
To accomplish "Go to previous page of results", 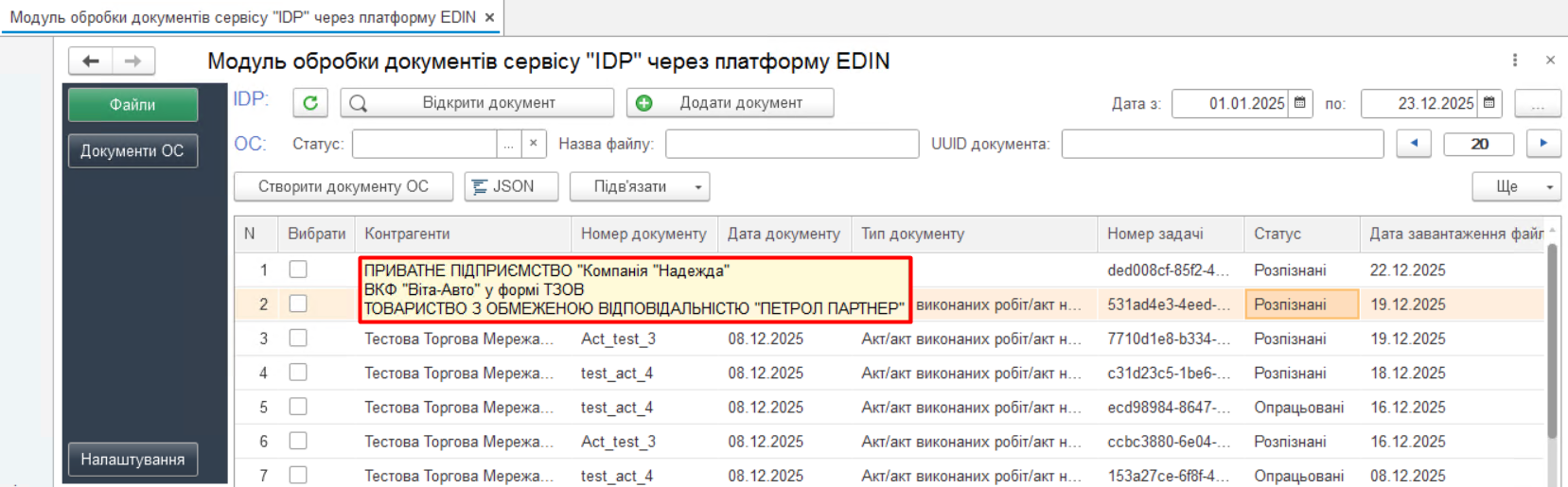I will click(x=1414, y=144).
